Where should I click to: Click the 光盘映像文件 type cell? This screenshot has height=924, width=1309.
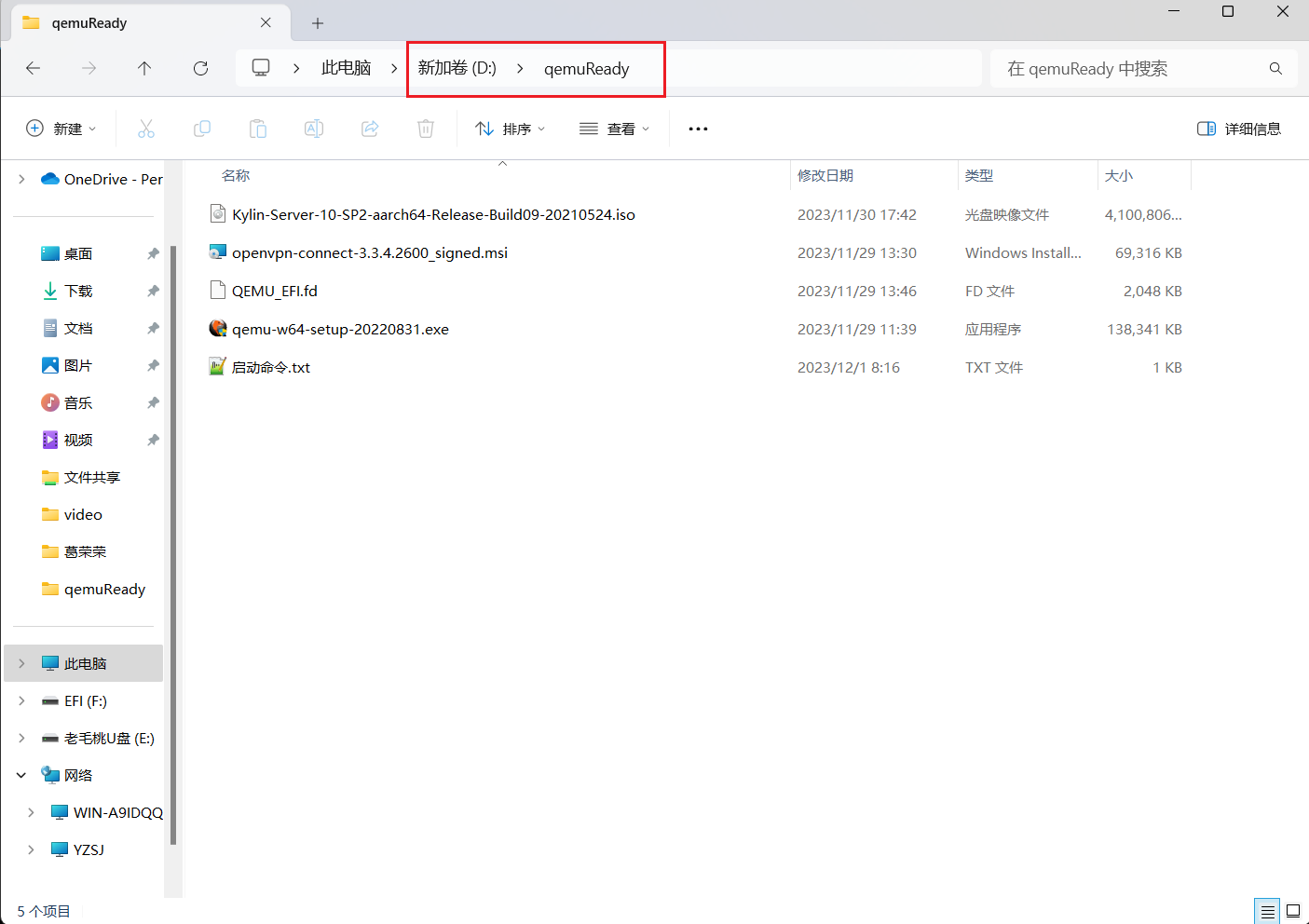point(1007,214)
